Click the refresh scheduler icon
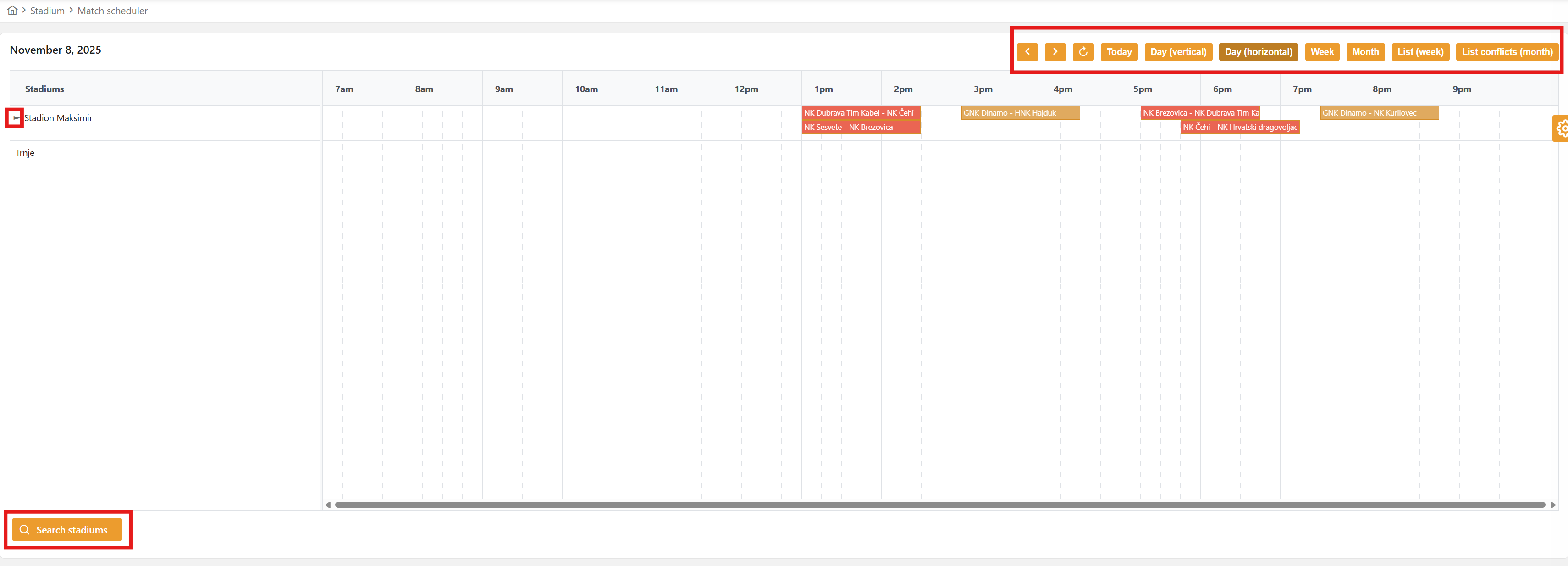This screenshot has width=1568, height=566. point(1083,52)
